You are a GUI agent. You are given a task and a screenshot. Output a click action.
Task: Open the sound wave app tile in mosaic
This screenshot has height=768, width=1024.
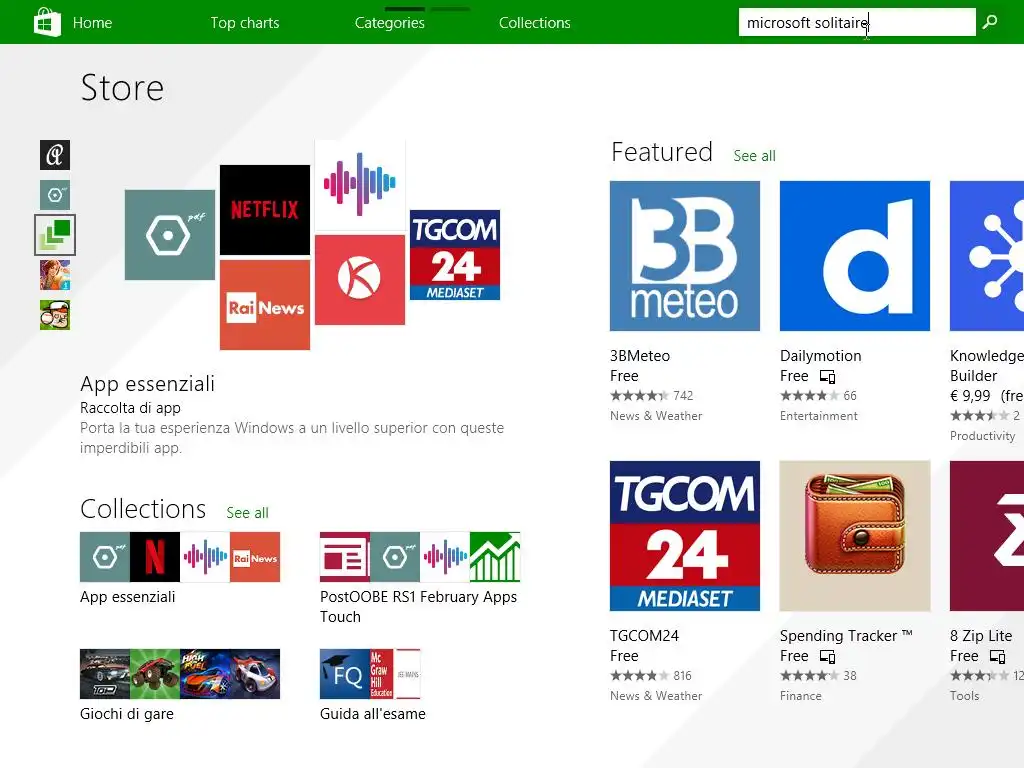360,185
